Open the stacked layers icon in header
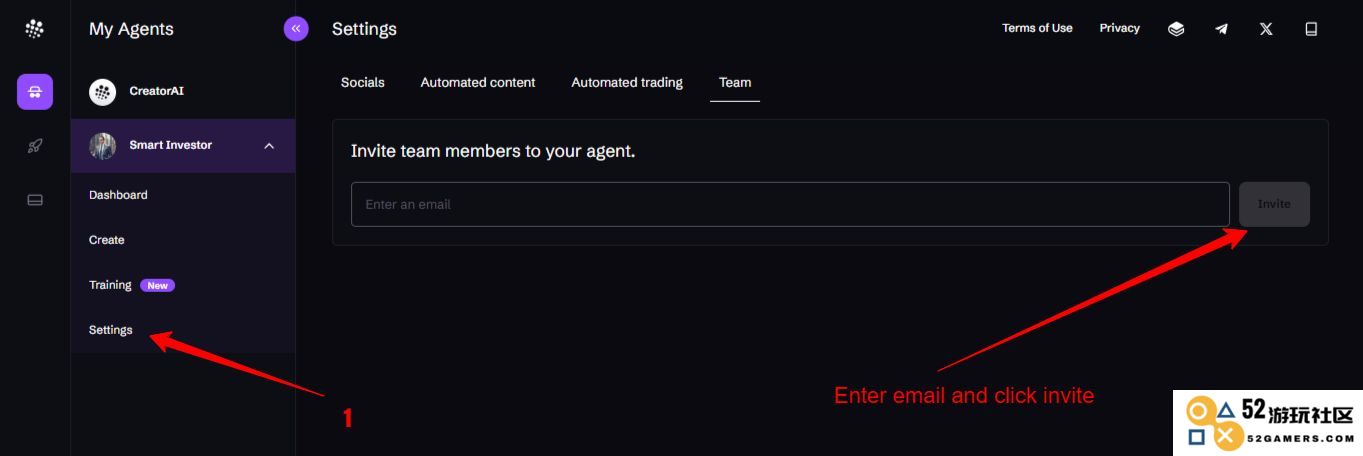Image resolution: width=1363 pixels, height=456 pixels. 1176,29
